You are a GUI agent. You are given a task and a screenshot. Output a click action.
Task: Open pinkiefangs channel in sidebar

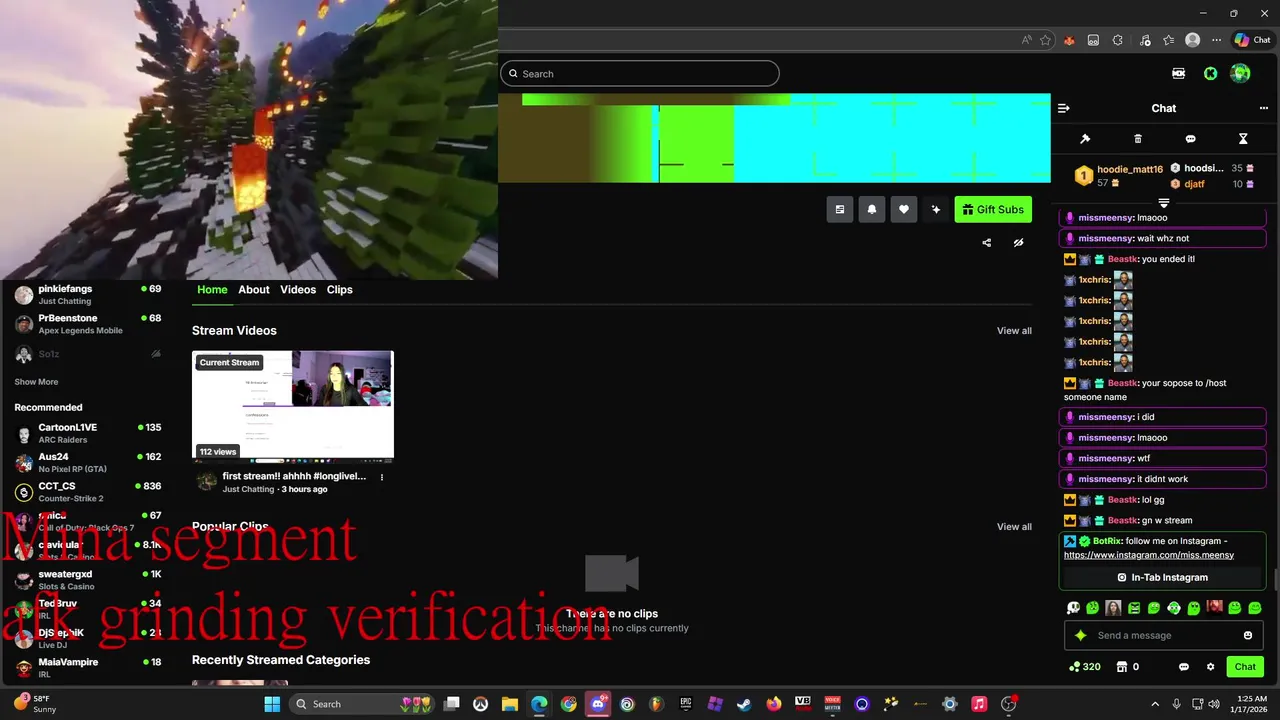88,294
